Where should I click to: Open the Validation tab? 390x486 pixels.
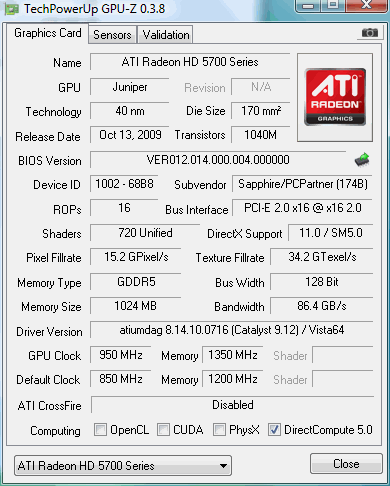coord(165,35)
